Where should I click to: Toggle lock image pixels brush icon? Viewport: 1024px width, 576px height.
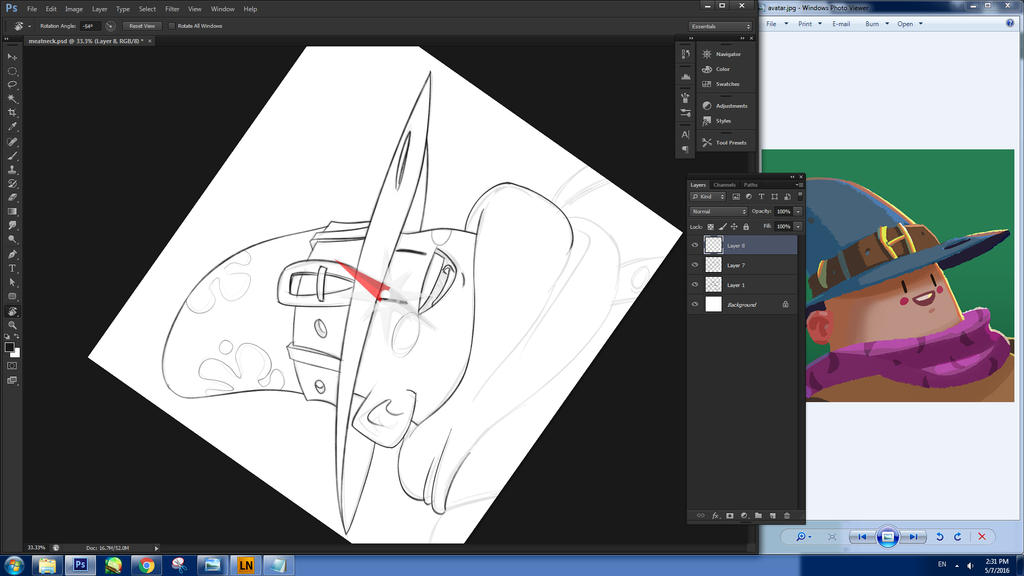pyautogui.click(x=722, y=227)
